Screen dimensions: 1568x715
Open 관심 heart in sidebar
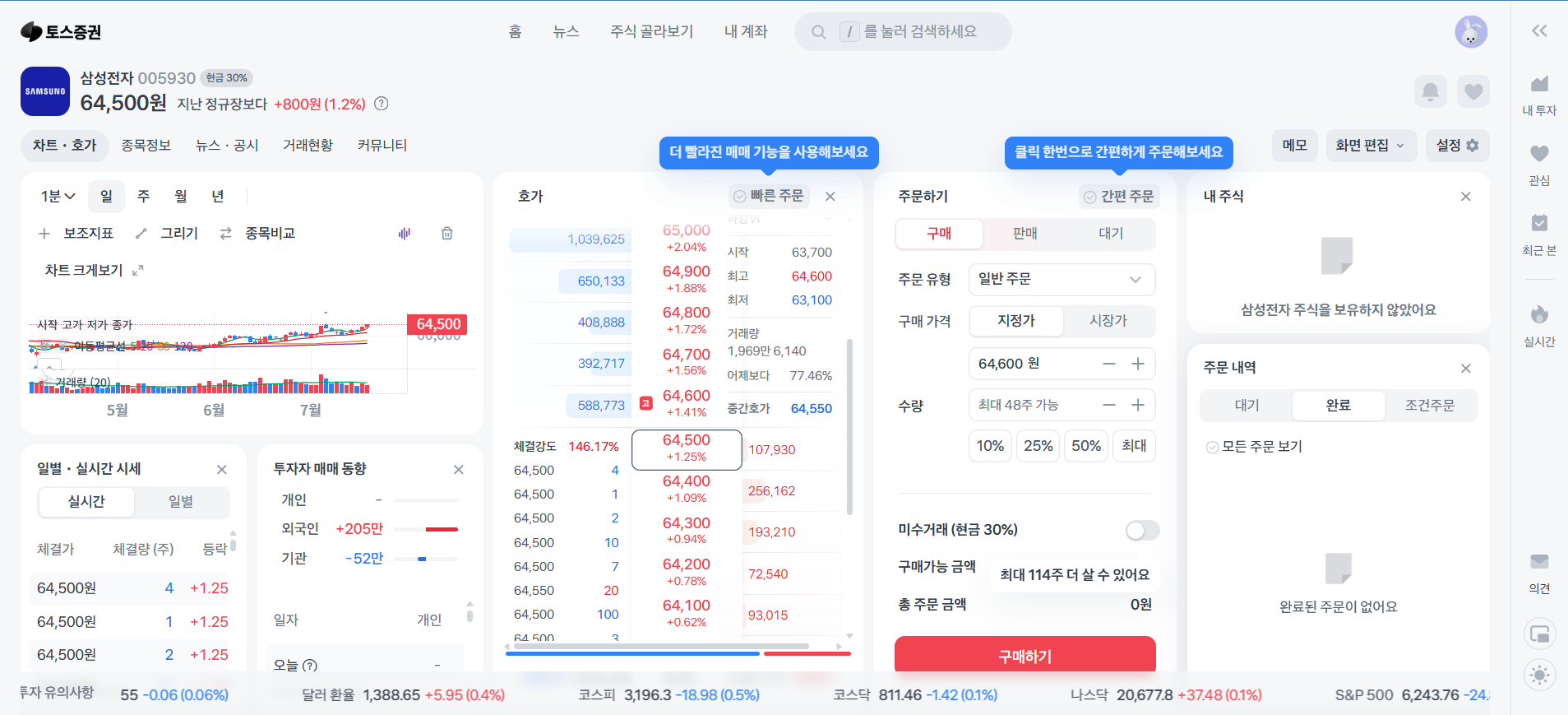click(x=1539, y=165)
